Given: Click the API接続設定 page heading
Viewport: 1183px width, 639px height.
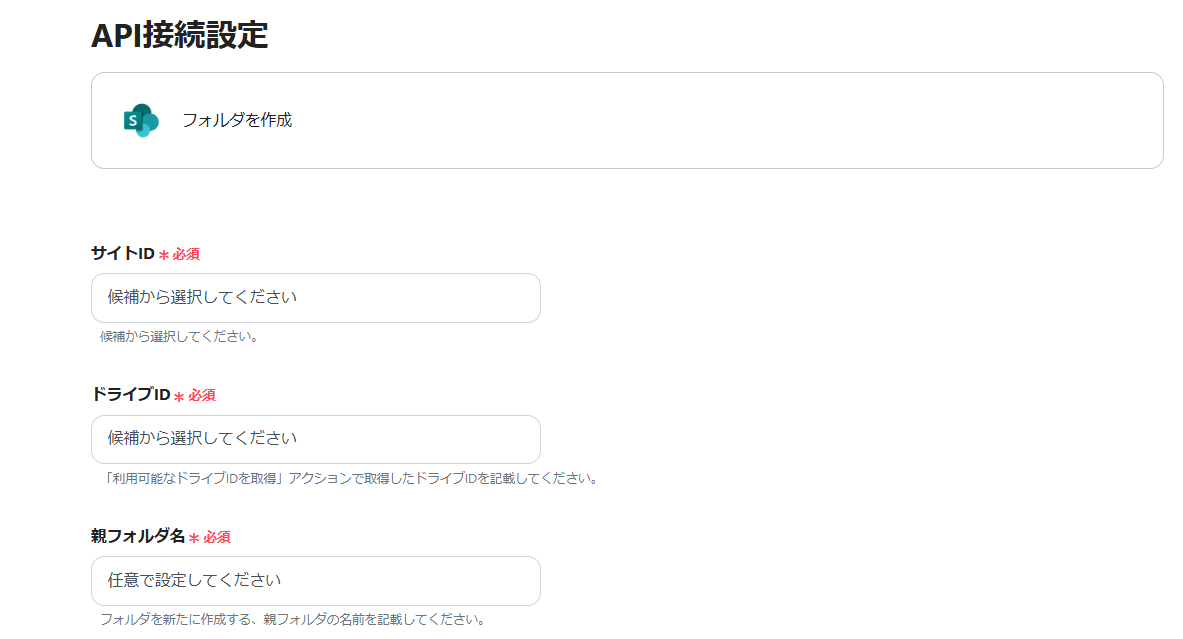Looking at the screenshot, I should [x=179, y=35].
